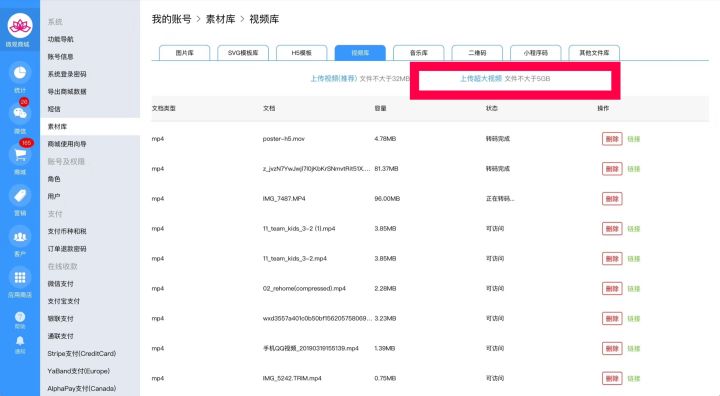Delete the 81.37MB video file
This screenshot has height=396, width=720.
click(612, 169)
